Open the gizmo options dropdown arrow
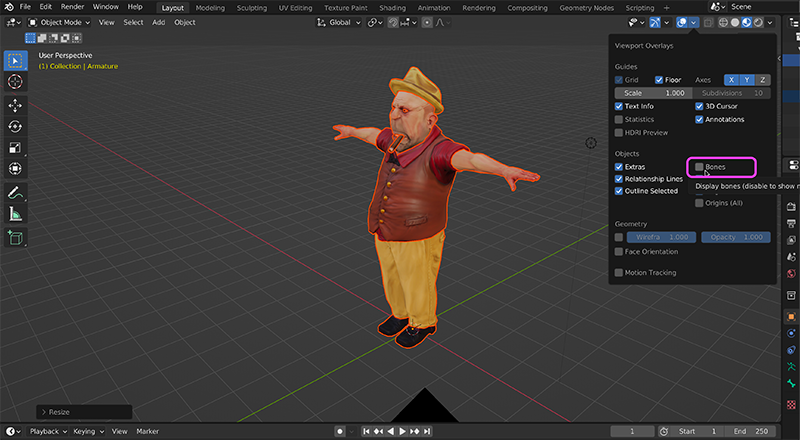The width and height of the screenshot is (800, 440). point(666,22)
